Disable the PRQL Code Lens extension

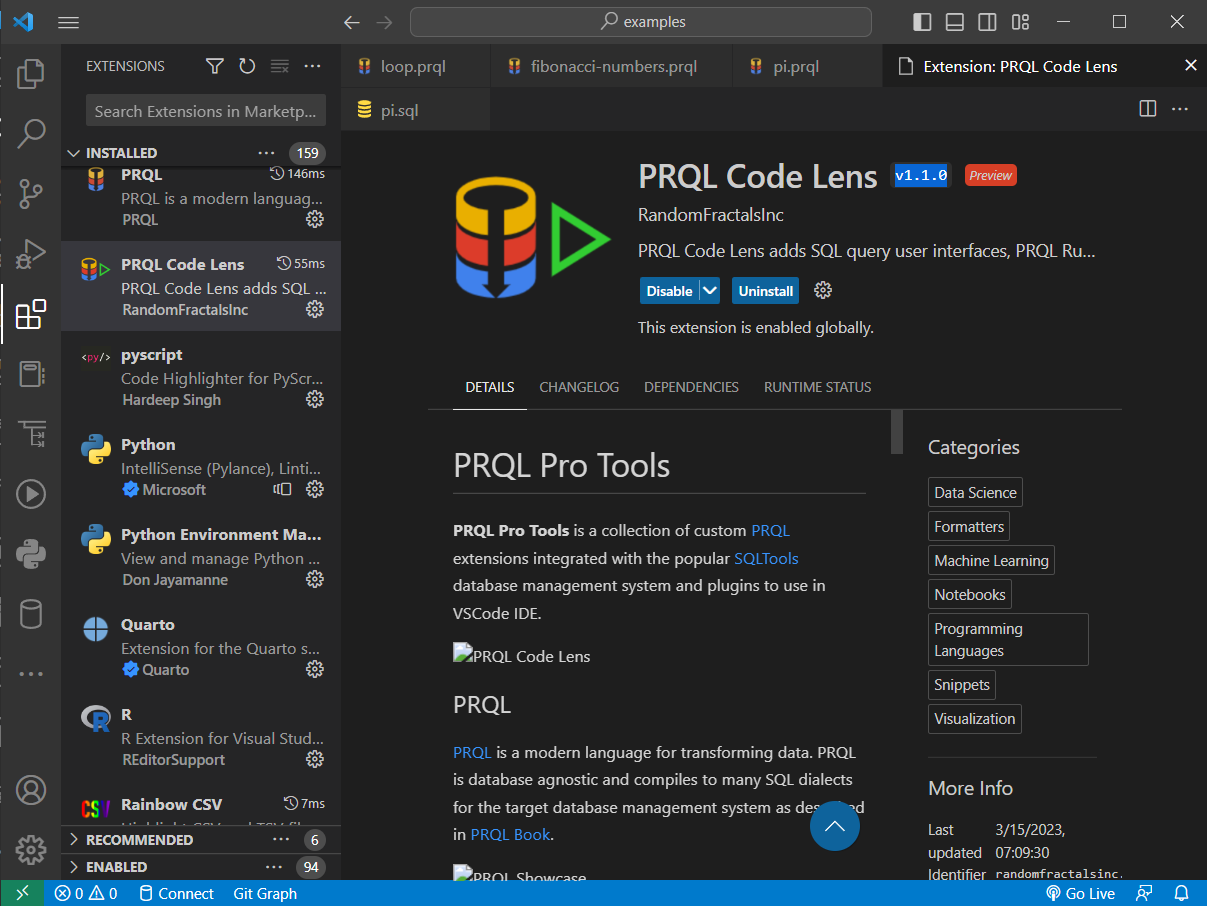670,291
